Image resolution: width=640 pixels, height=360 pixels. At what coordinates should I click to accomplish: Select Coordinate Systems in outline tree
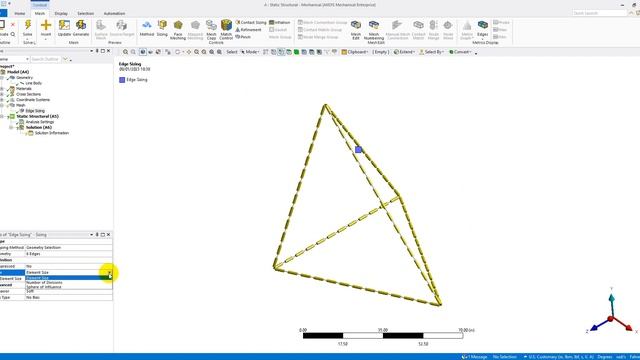click(x=33, y=100)
